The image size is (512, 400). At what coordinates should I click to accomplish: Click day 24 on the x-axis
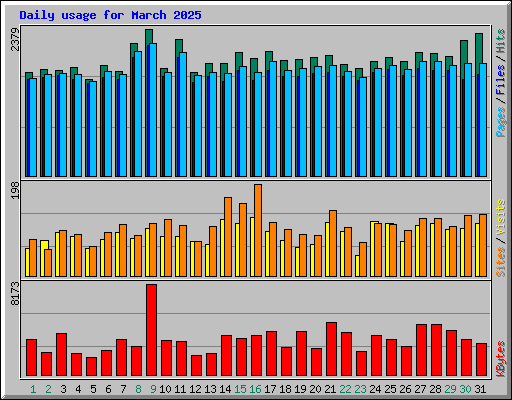375,389
